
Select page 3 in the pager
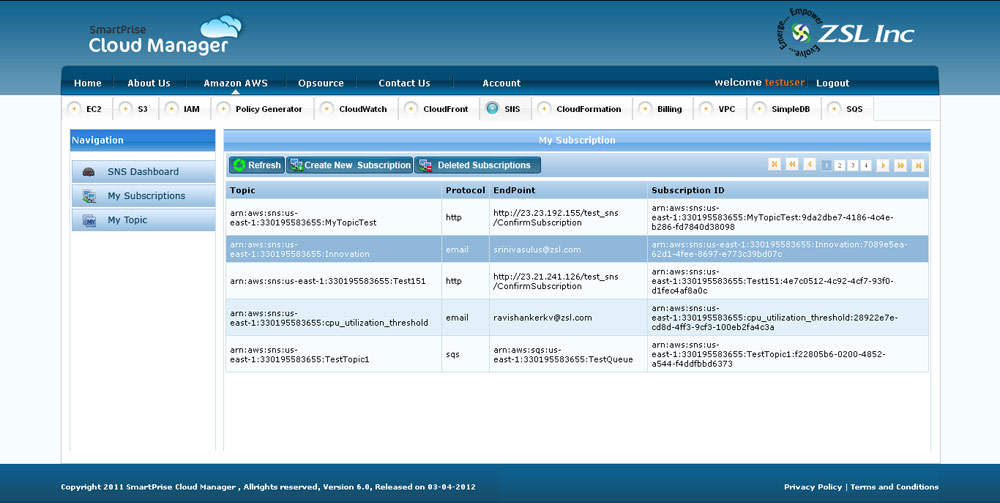[x=853, y=165]
